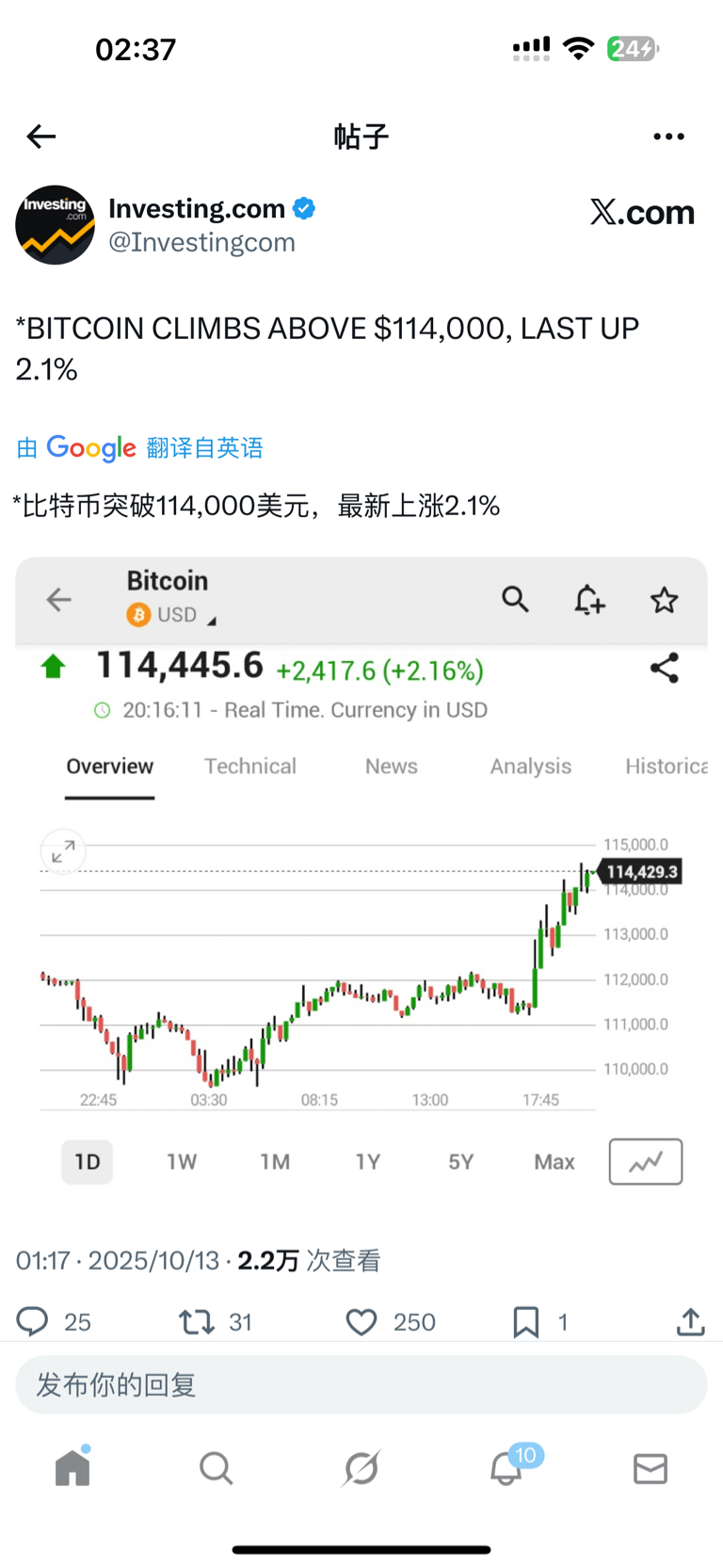Tap the Investing.com display name

(x=197, y=208)
